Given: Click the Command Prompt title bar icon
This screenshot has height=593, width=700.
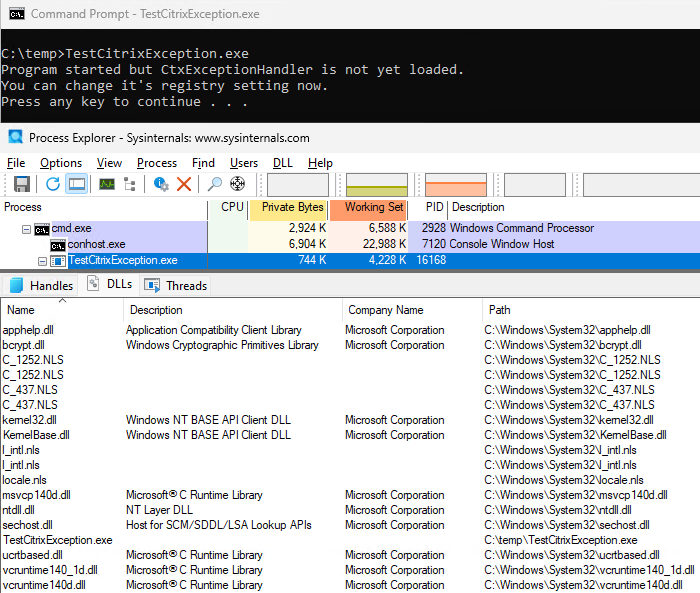Looking at the screenshot, I should tap(17, 14).
